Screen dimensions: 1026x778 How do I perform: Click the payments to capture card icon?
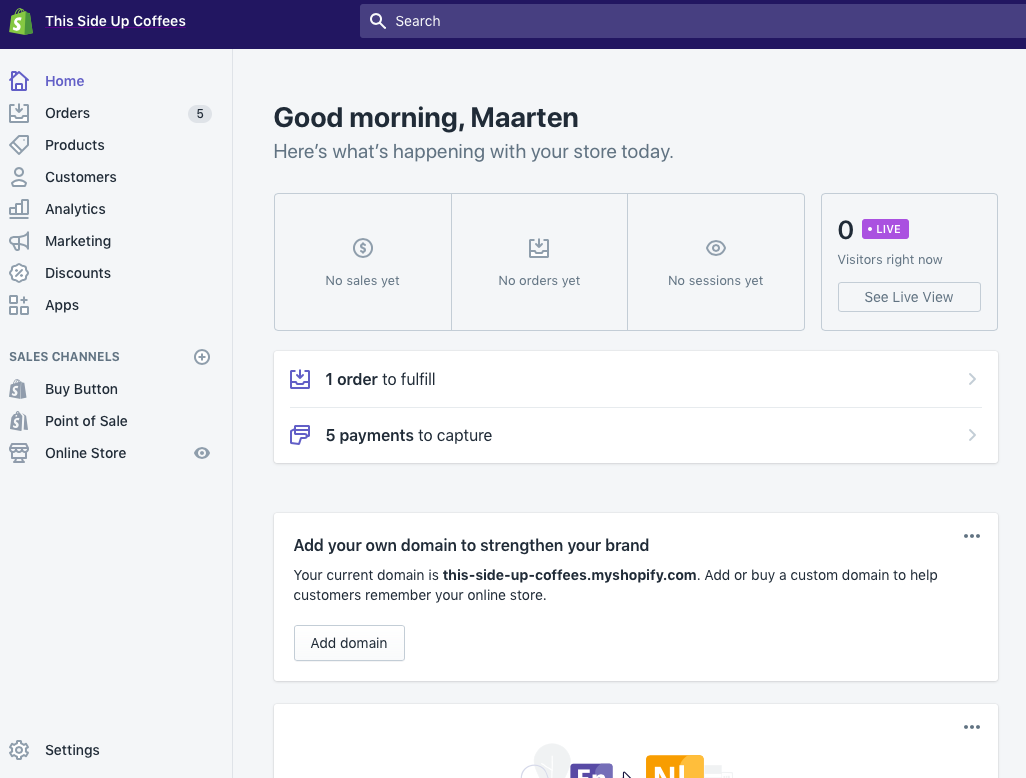coord(300,435)
